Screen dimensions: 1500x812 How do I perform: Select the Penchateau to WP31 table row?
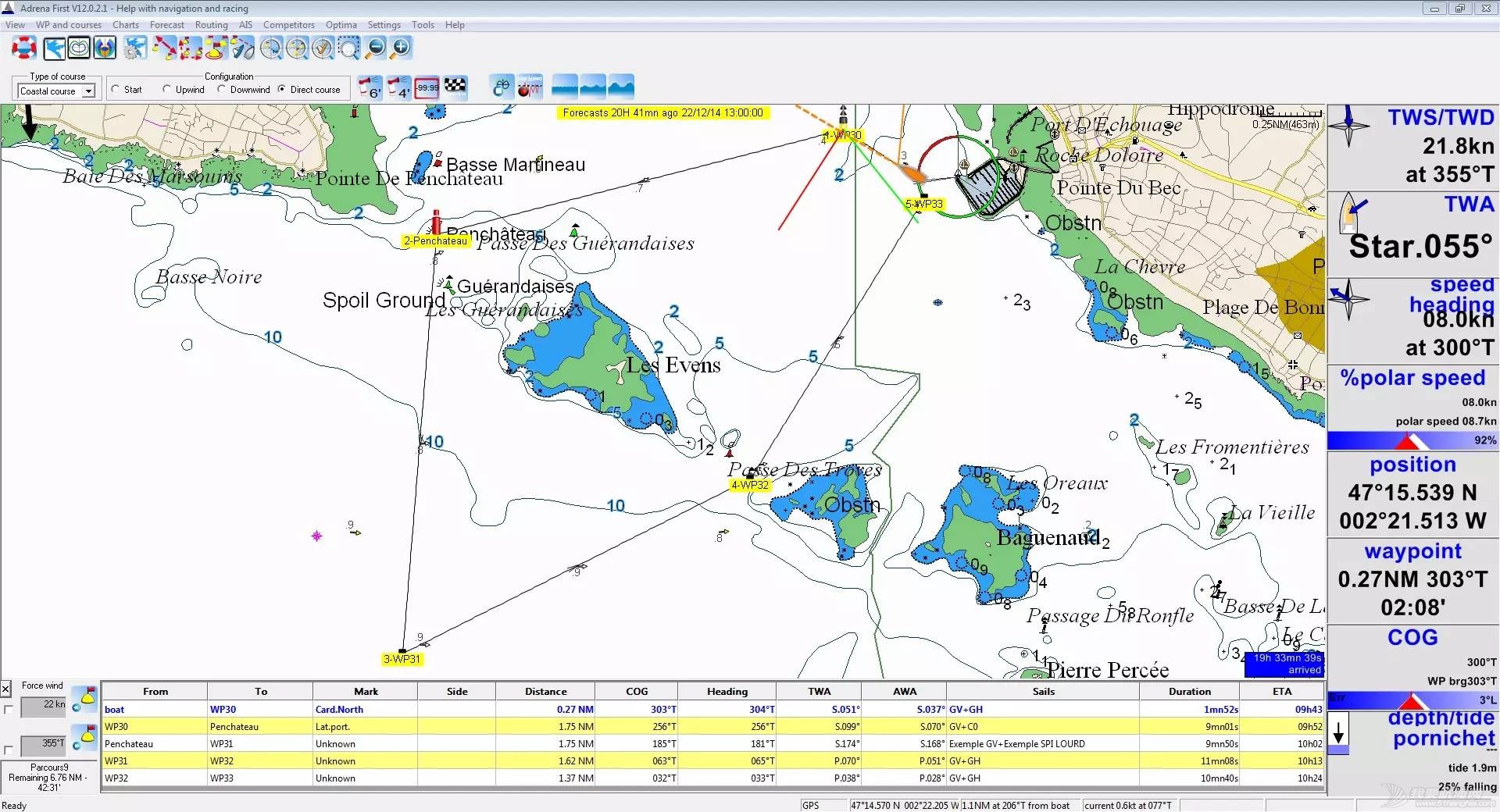tap(713, 744)
